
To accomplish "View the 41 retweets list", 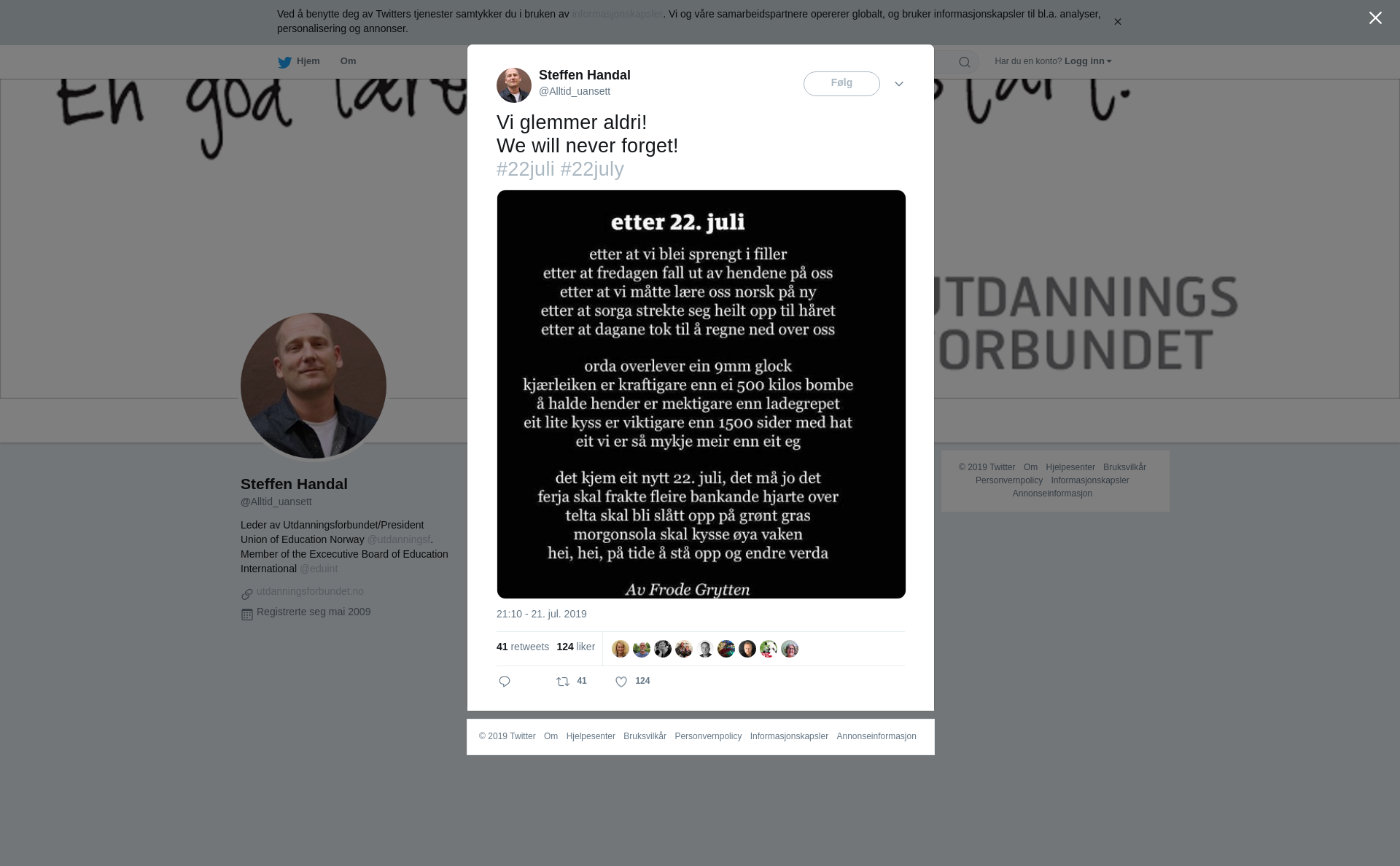I will 523,647.
